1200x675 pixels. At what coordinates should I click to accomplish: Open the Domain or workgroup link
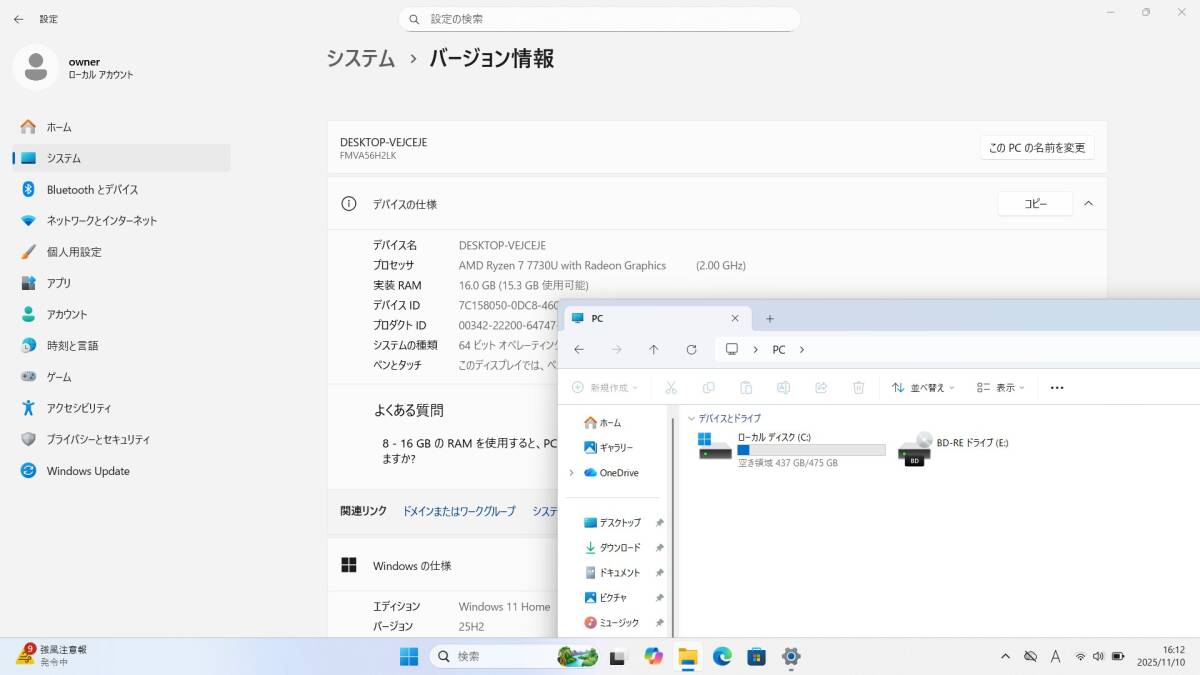coord(459,511)
